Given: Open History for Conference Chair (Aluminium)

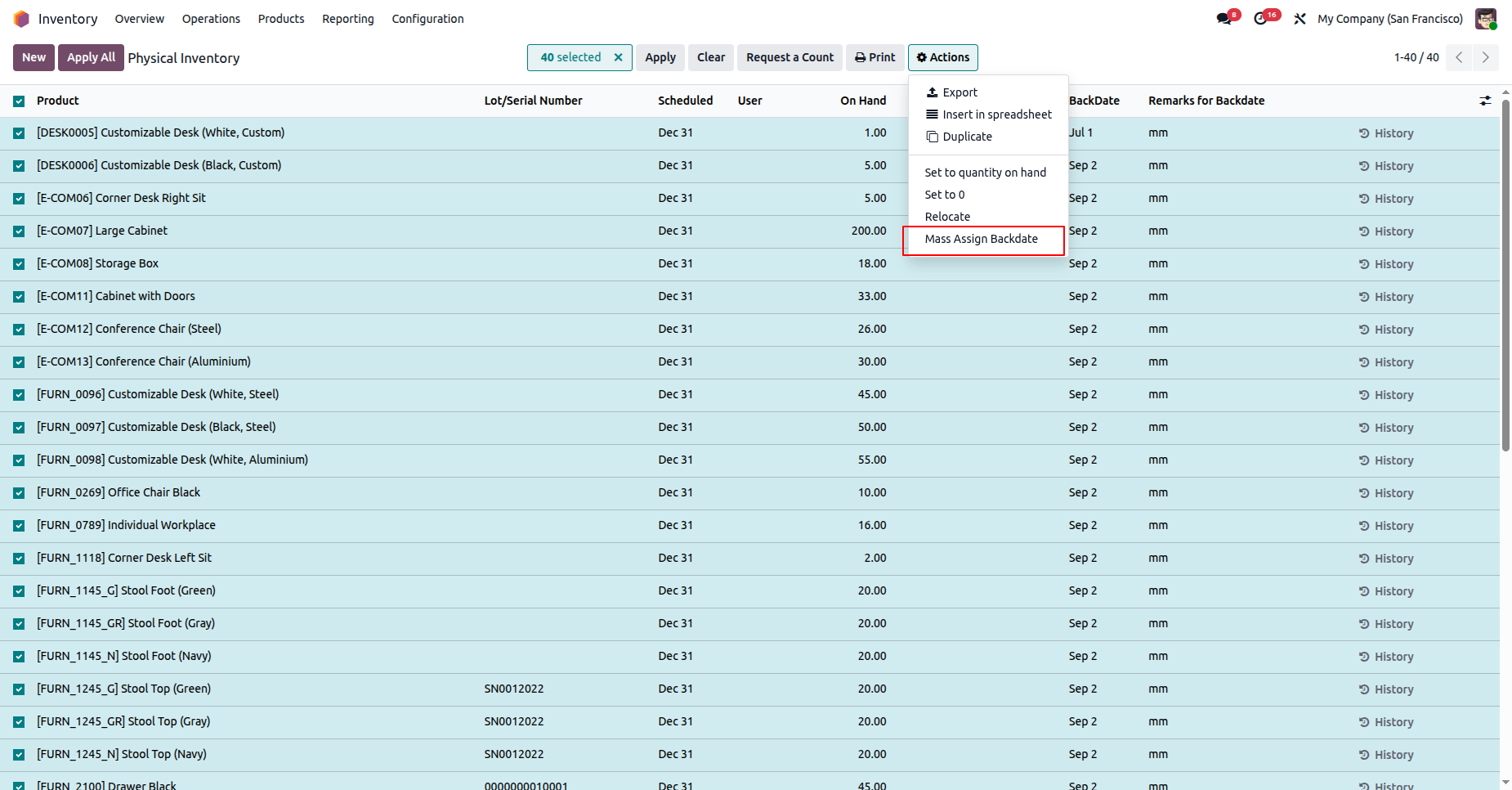Looking at the screenshot, I should [x=1386, y=362].
